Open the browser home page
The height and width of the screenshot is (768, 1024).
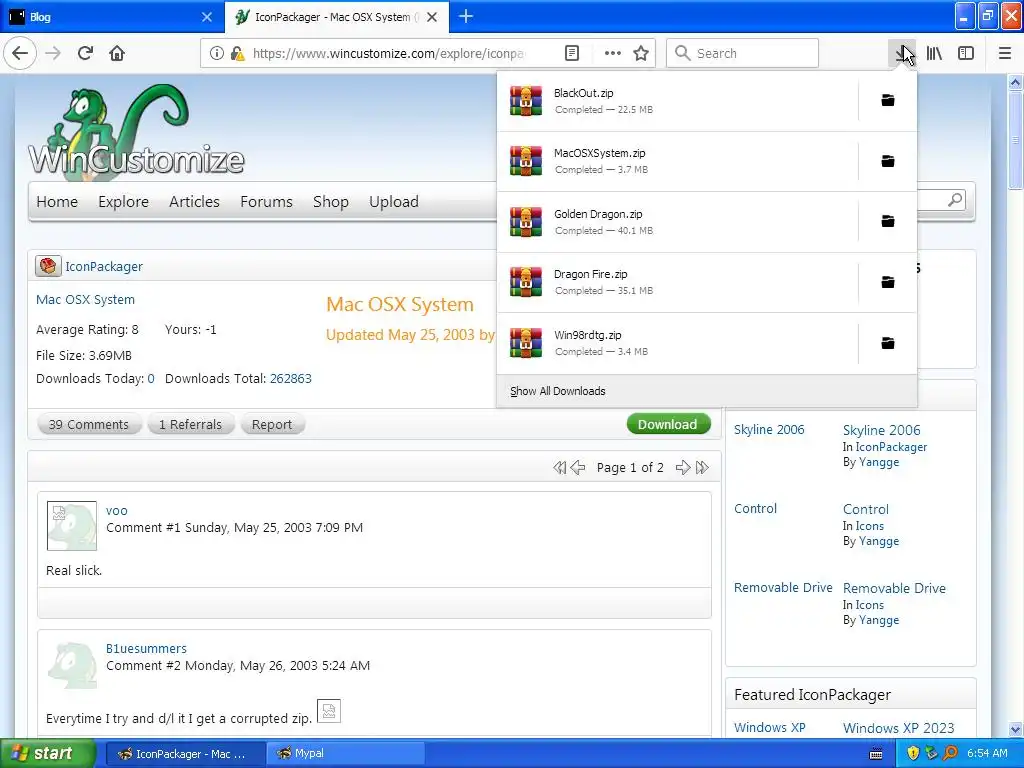point(117,53)
